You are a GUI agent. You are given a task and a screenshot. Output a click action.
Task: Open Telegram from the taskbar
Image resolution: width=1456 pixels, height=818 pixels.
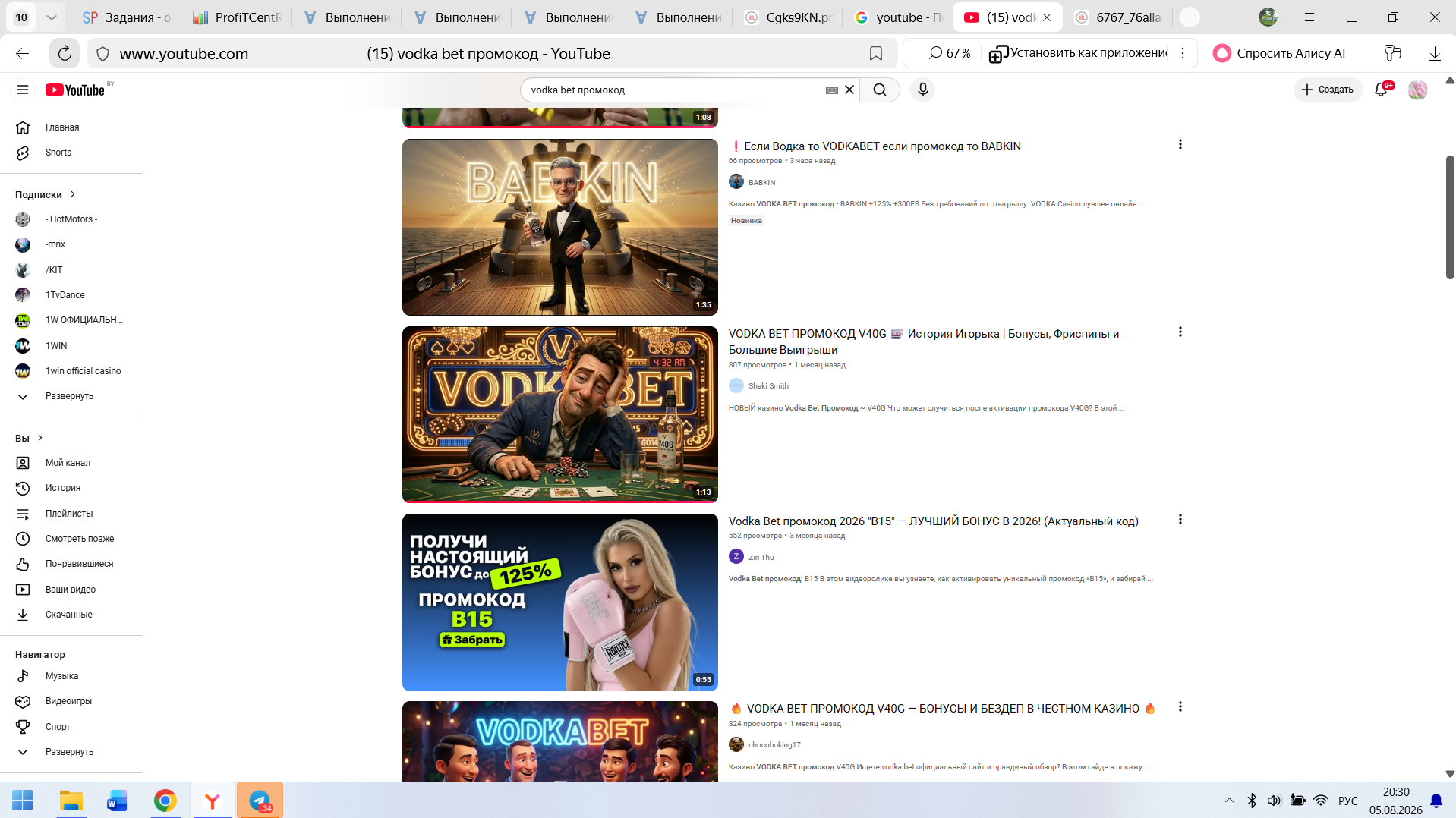(x=260, y=801)
